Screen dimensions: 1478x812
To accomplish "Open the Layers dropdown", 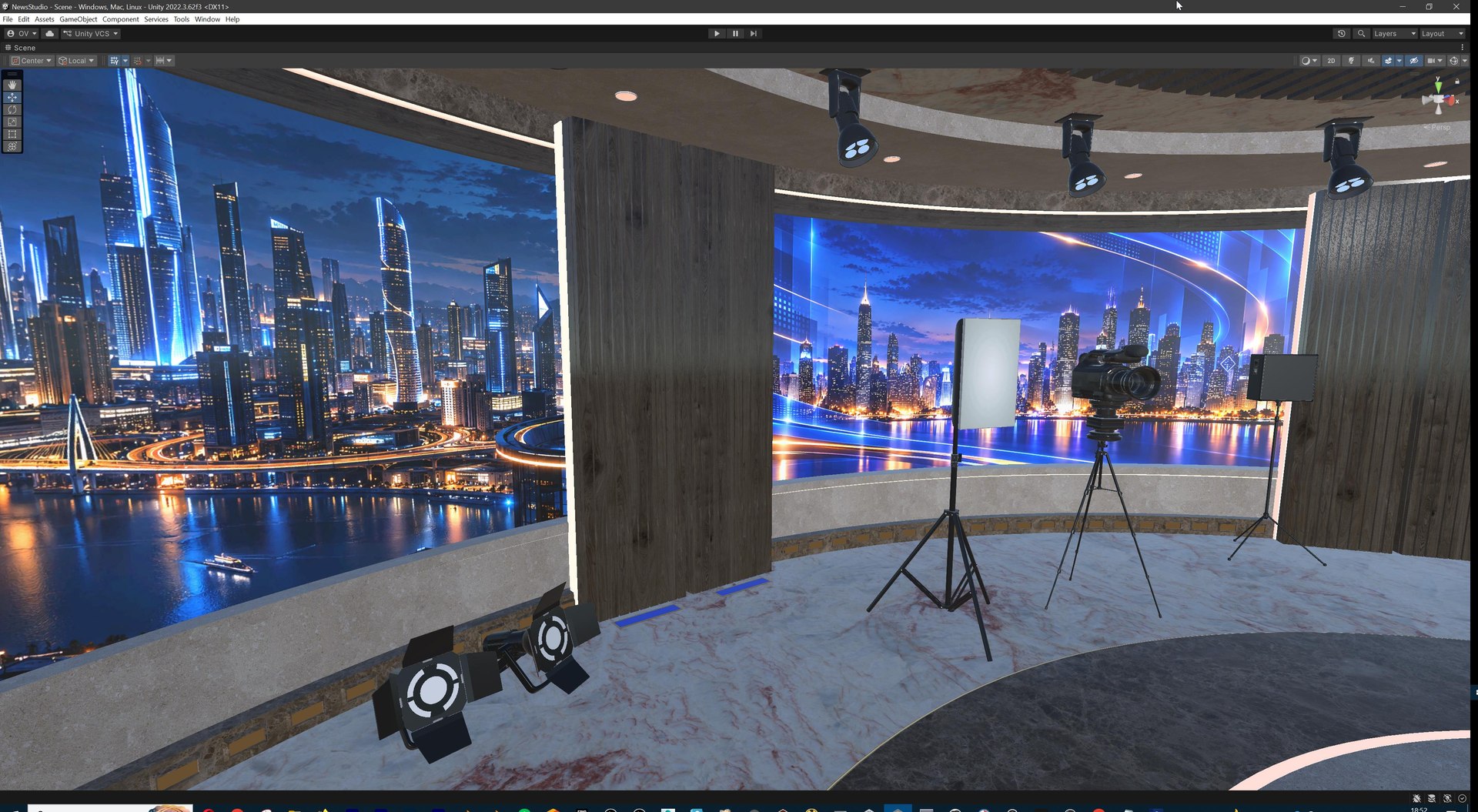I will click(1394, 34).
